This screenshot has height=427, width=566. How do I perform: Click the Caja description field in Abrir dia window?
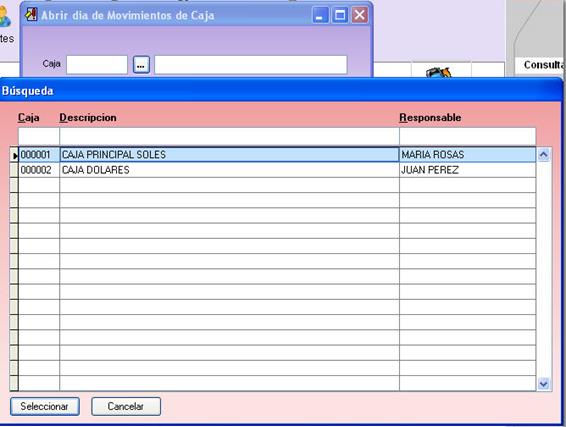tap(251, 65)
